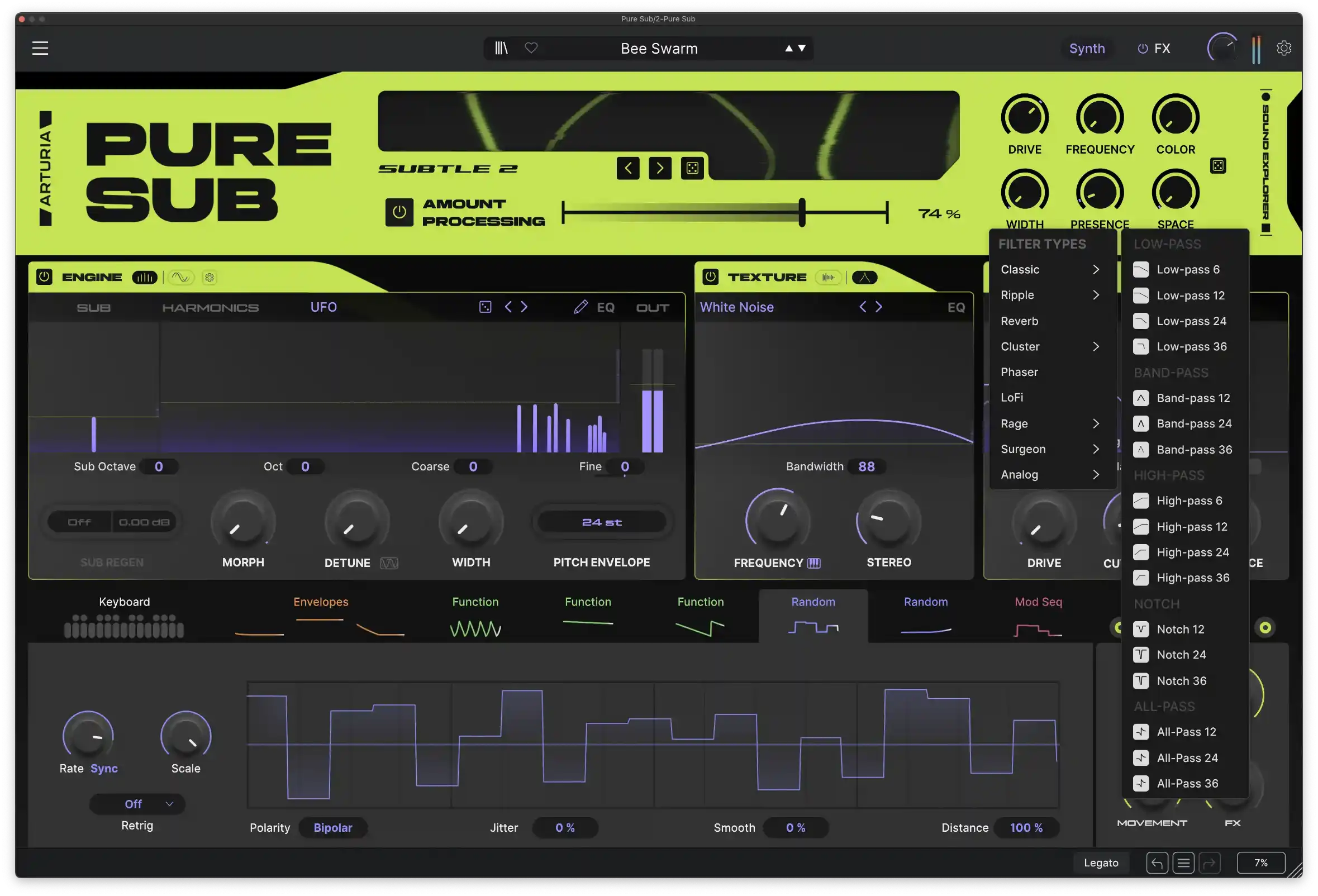1318x896 pixels.
Task: Open the hamburger main menu
Action: click(x=40, y=48)
